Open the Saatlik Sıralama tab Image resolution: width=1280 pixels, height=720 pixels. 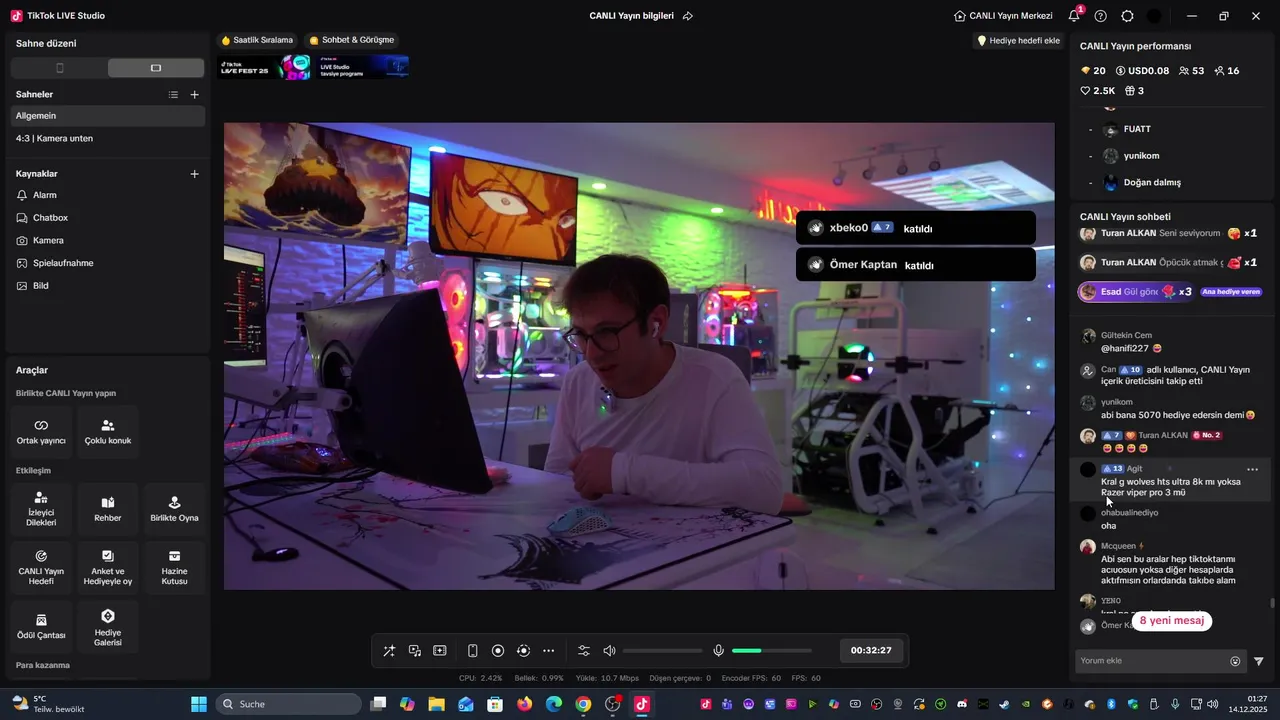click(257, 40)
